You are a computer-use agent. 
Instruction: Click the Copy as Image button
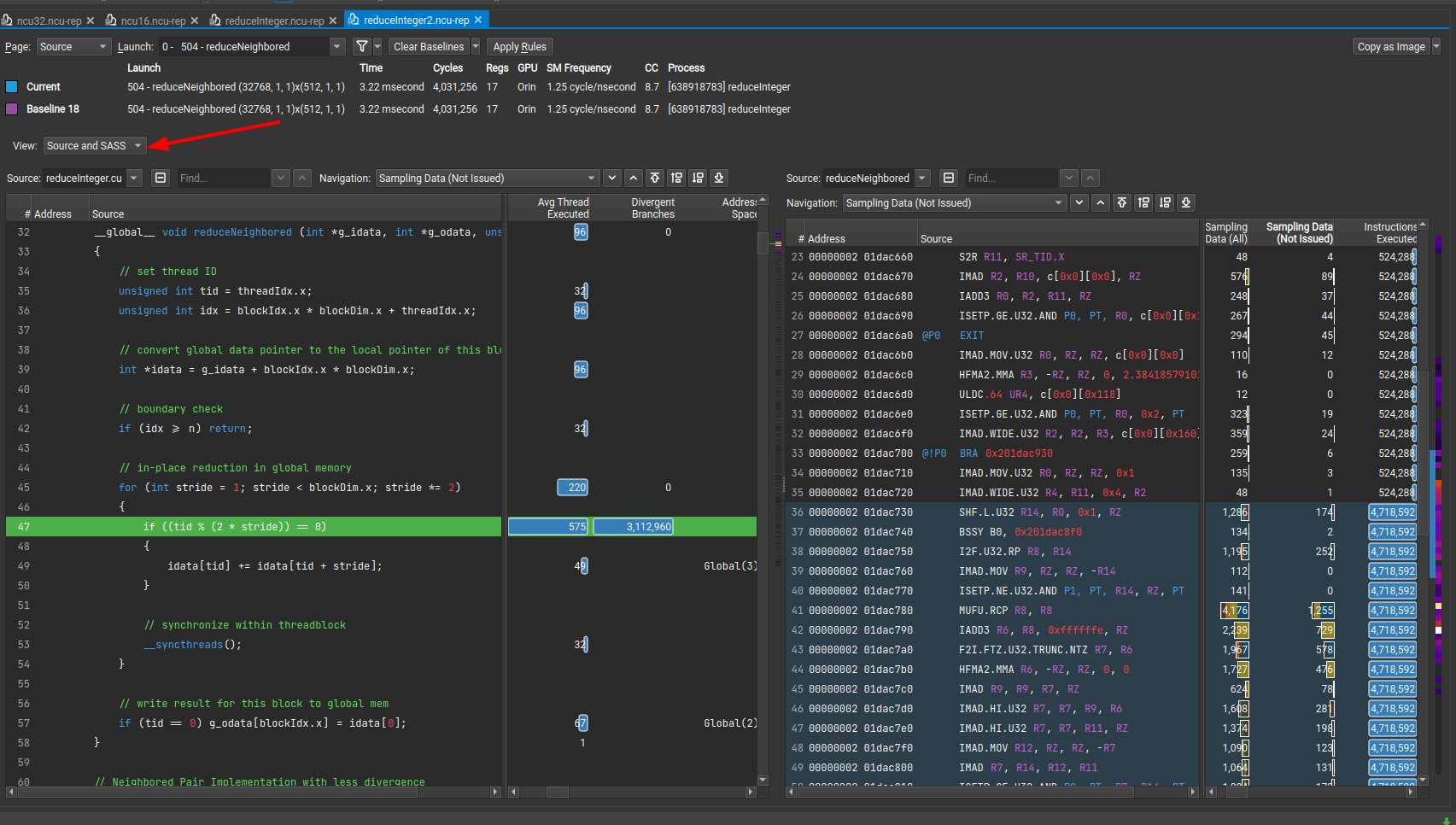(1390, 46)
